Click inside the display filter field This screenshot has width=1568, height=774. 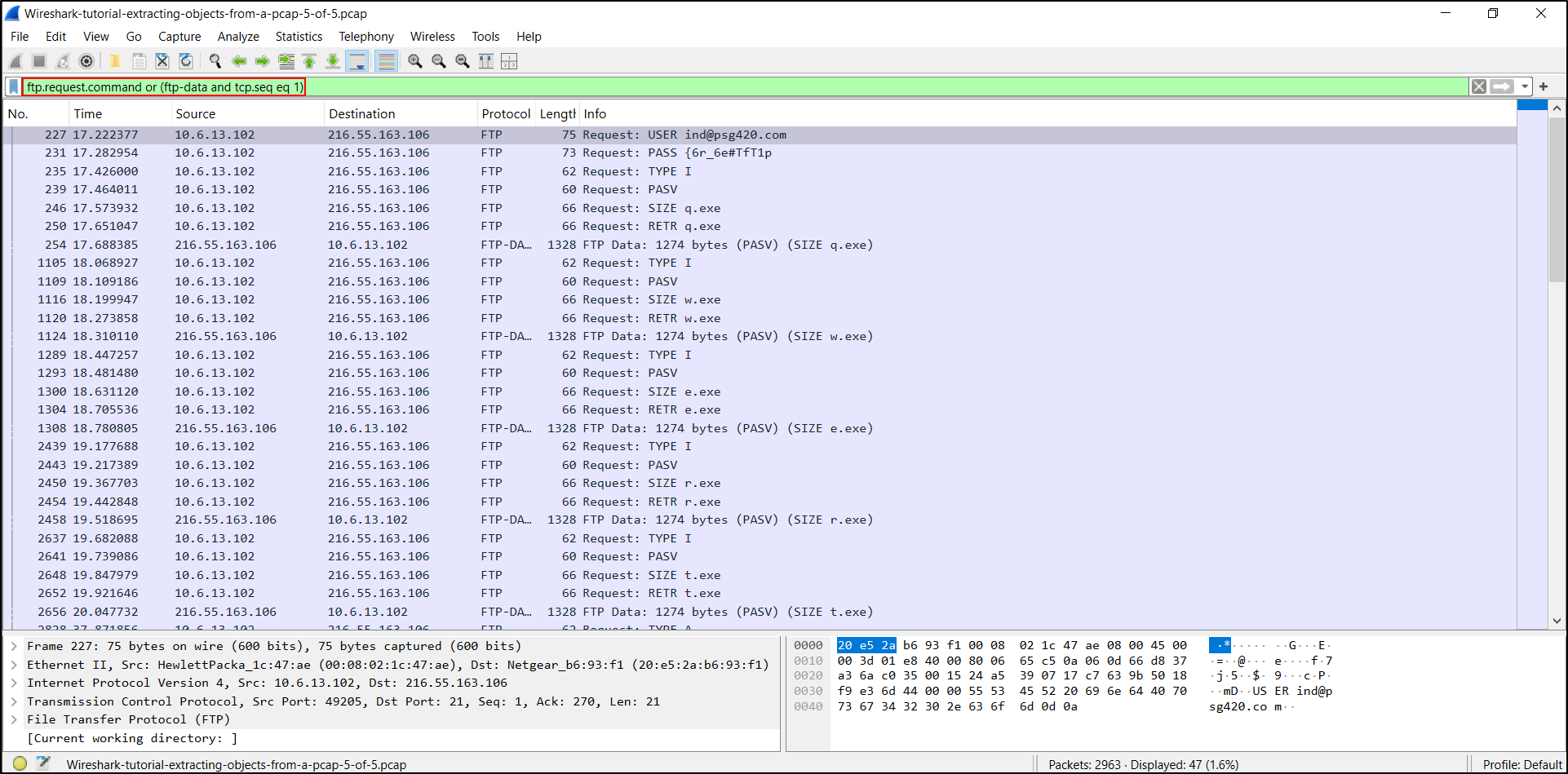pyautogui.click(x=745, y=86)
